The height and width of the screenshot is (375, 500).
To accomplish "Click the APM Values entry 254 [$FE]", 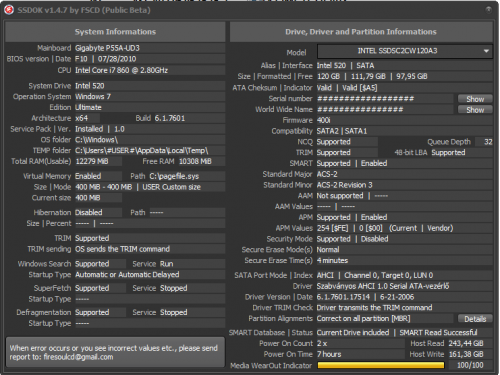I will point(332,228).
